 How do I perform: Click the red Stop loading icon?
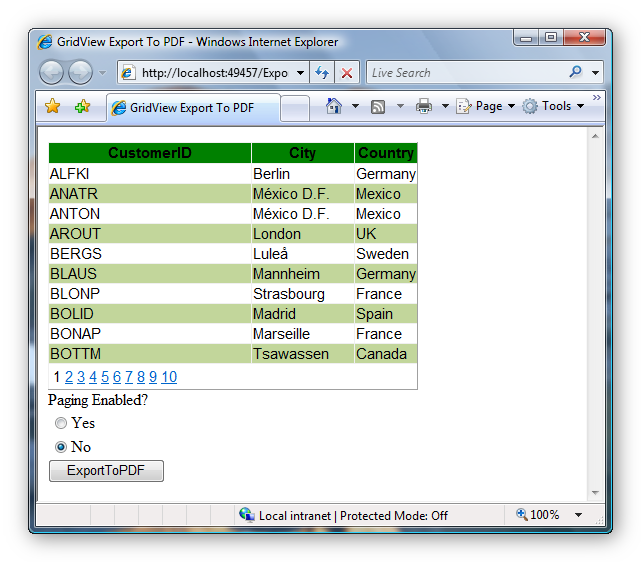(346, 73)
